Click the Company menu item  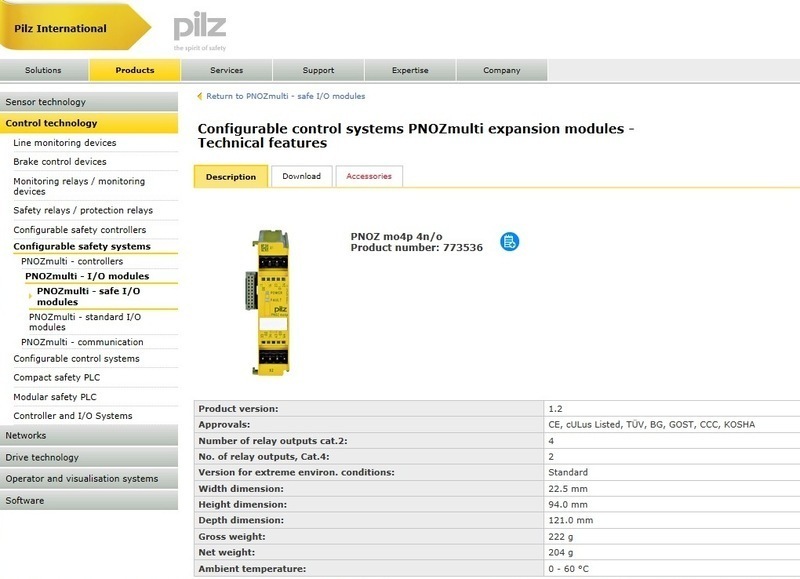pyautogui.click(x=501, y=70)
